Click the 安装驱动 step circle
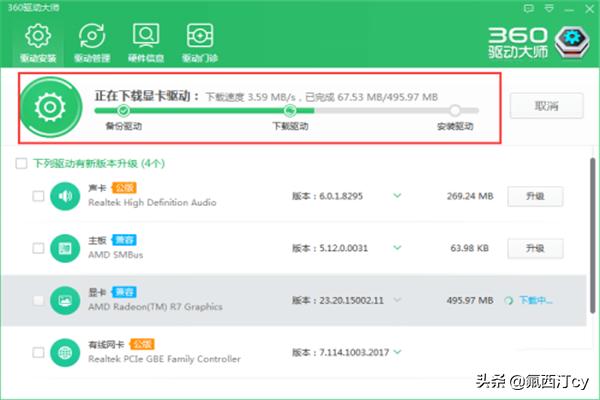The image size is (600, 400). click(x=455, y=111)
